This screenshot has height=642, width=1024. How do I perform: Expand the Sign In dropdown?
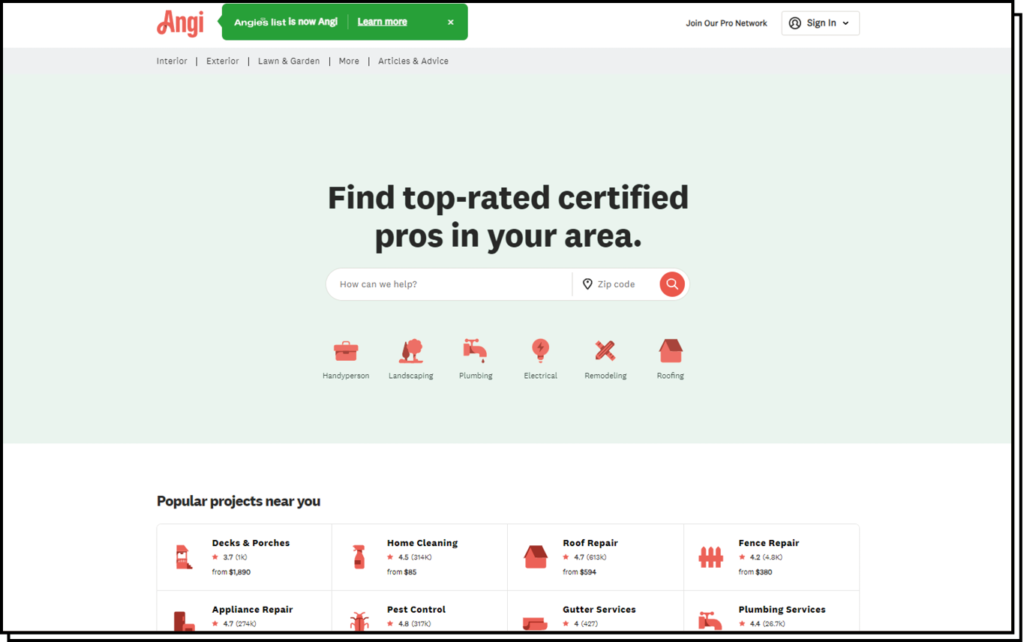(820, 23)
